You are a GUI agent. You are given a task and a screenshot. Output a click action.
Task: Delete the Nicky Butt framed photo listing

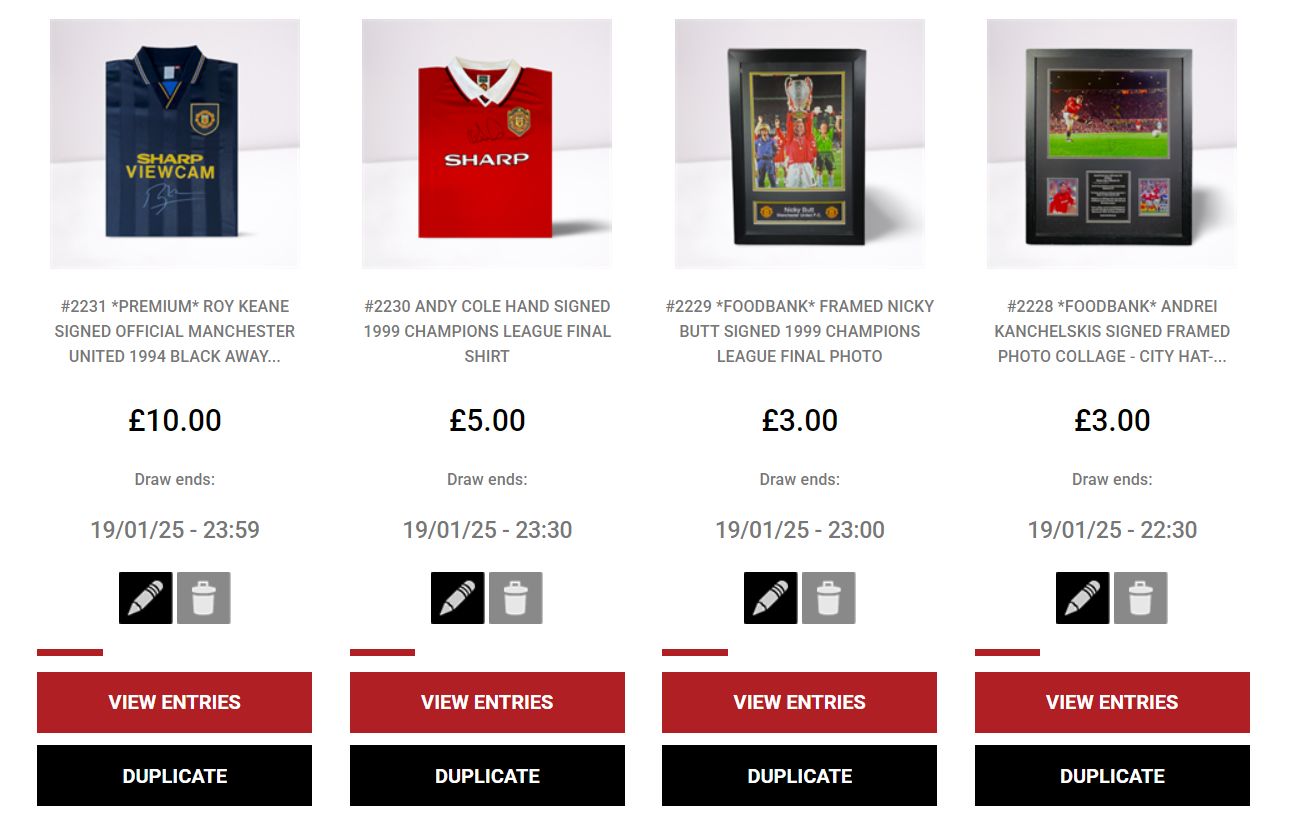(829, 598)
